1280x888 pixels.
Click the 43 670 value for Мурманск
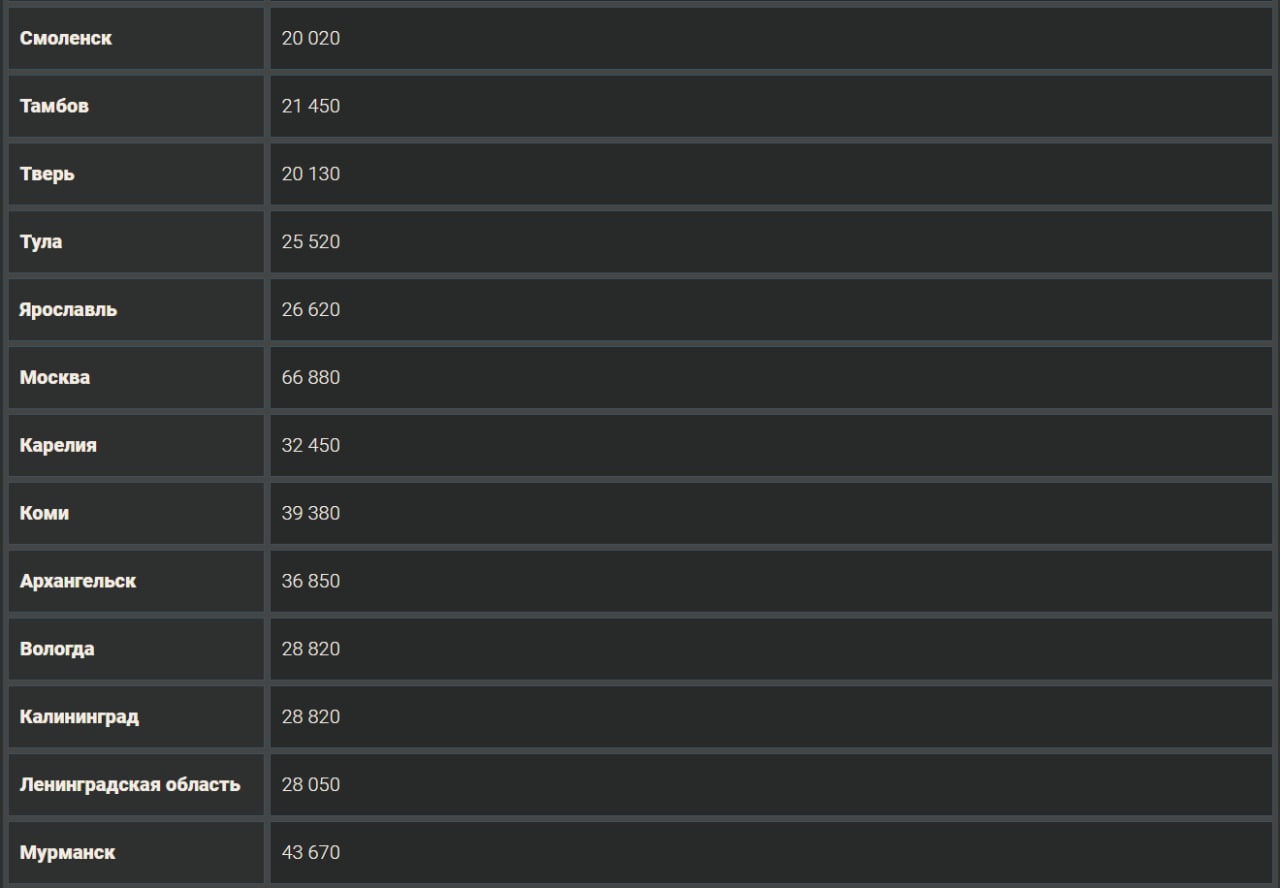pyautogui.click(x=311, y=853)
